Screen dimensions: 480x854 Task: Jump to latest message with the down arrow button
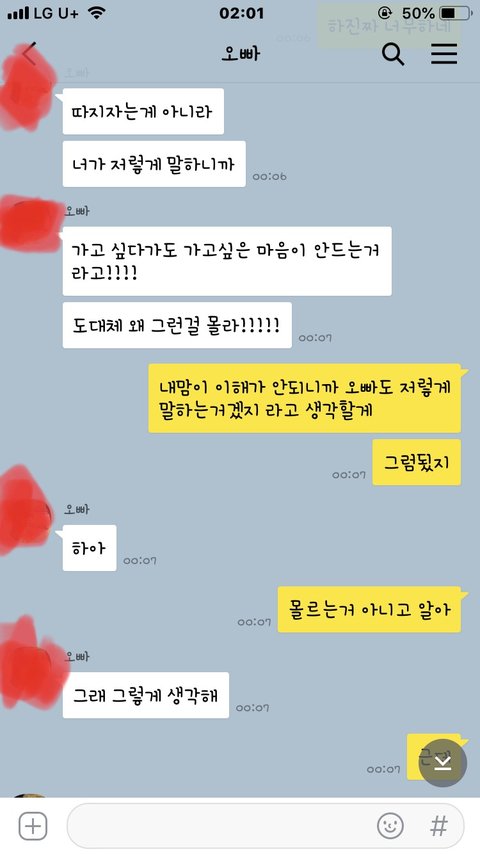tap(442, 762)
